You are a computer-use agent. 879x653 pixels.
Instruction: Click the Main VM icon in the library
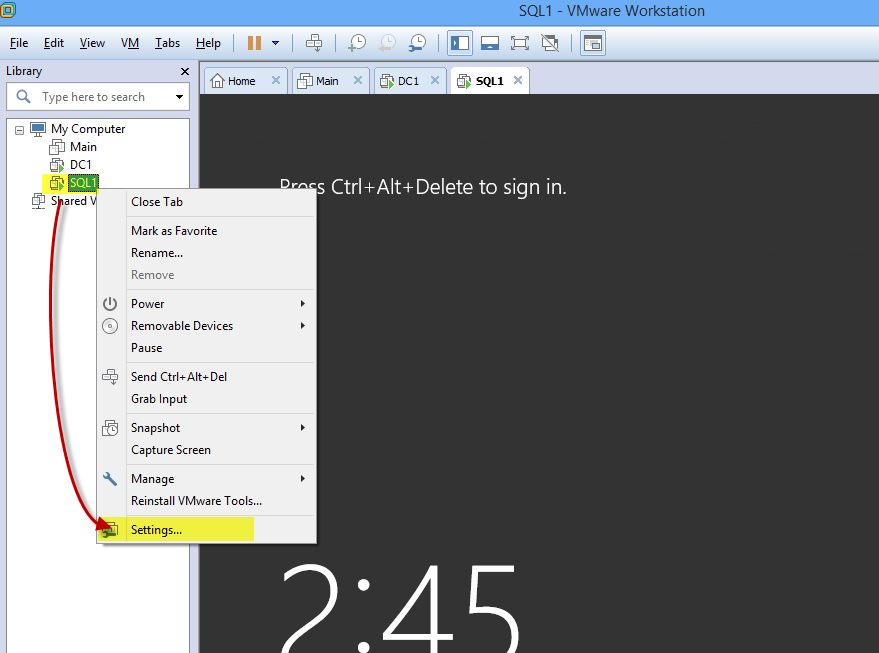point(57,147)
